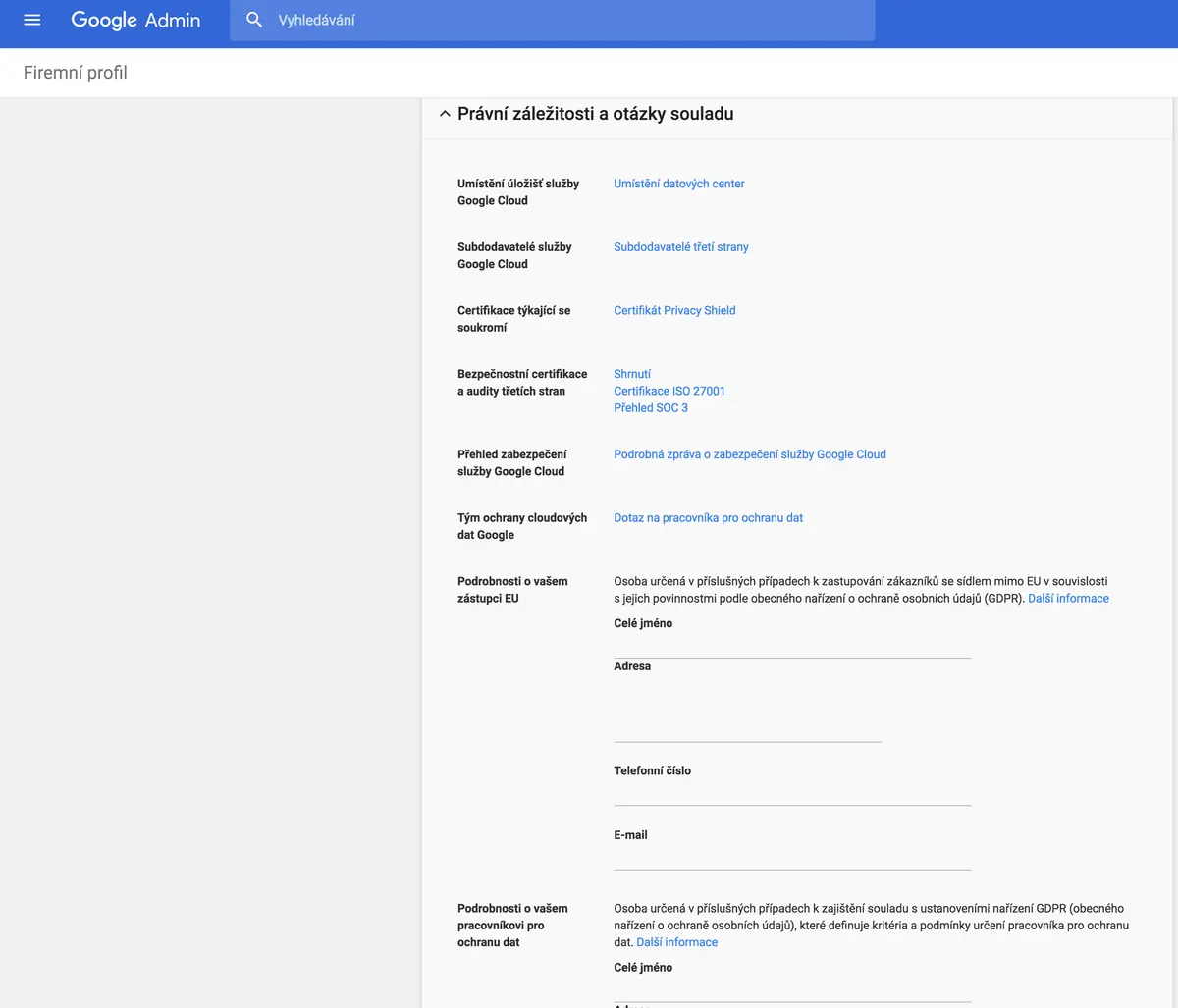Click the Google Admin logo

click(x=135, y=20)
